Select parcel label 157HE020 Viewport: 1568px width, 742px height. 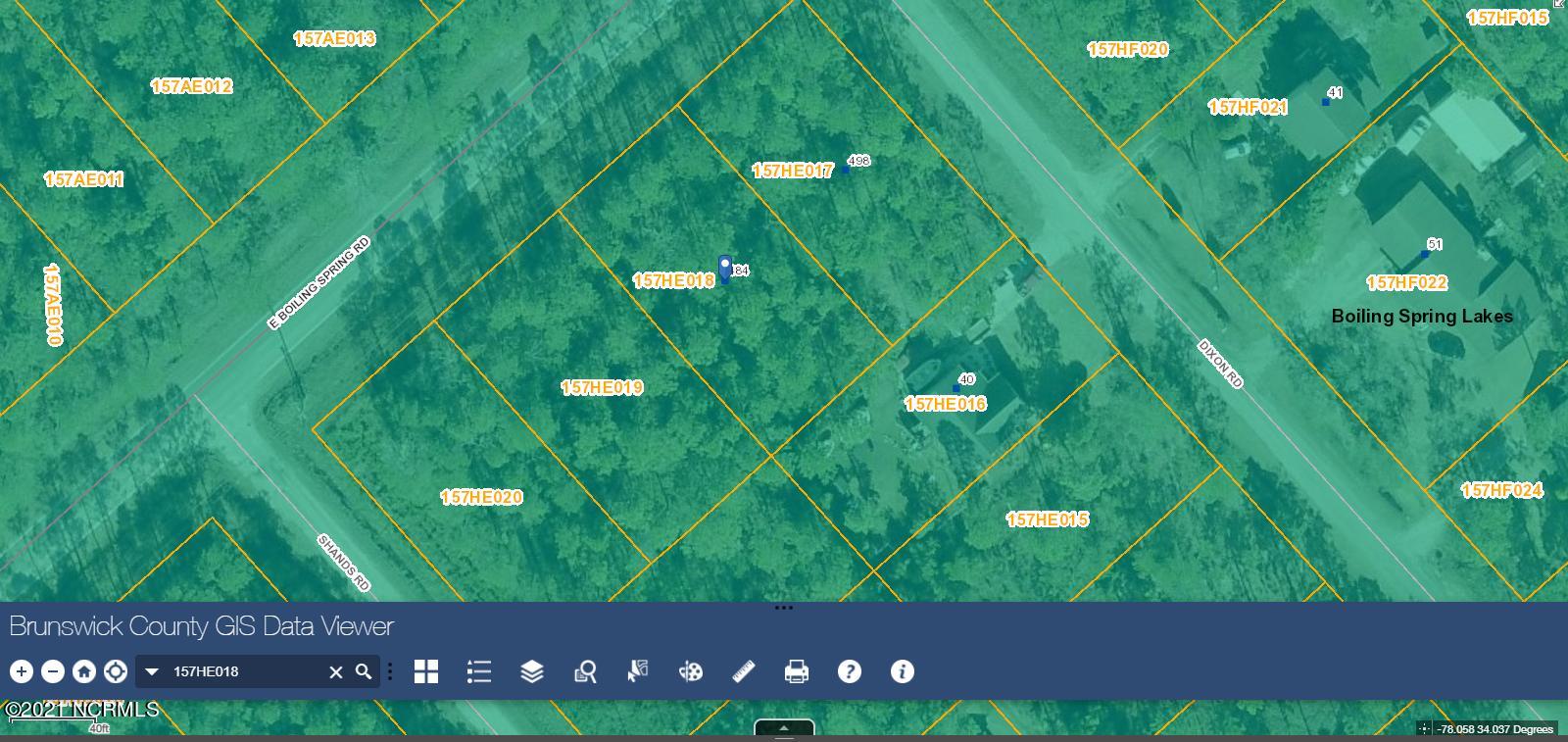[x=481, y=497]
